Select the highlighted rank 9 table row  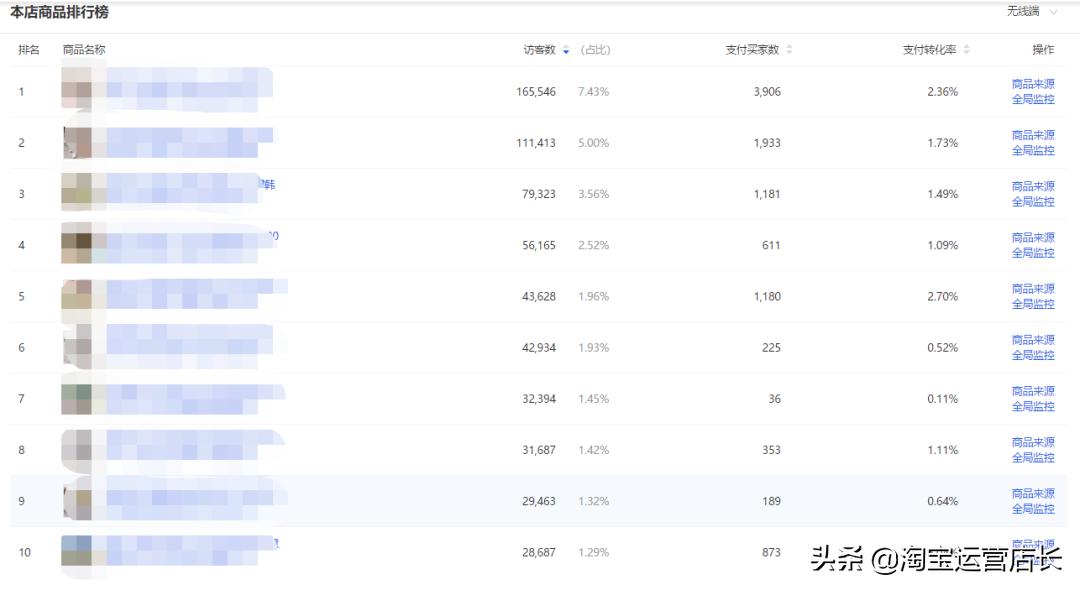[500, 501]
